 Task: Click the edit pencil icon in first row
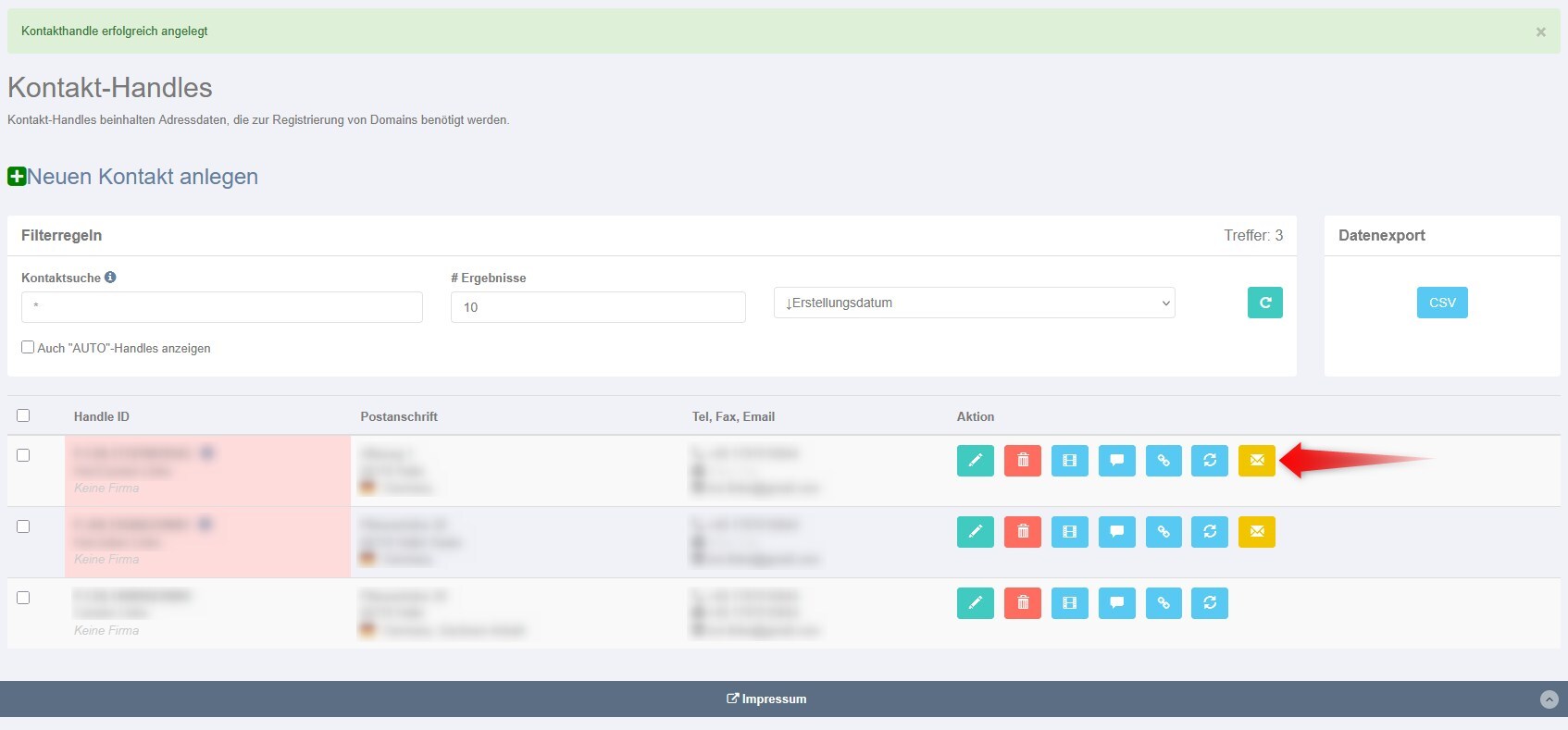click(975, 461)
